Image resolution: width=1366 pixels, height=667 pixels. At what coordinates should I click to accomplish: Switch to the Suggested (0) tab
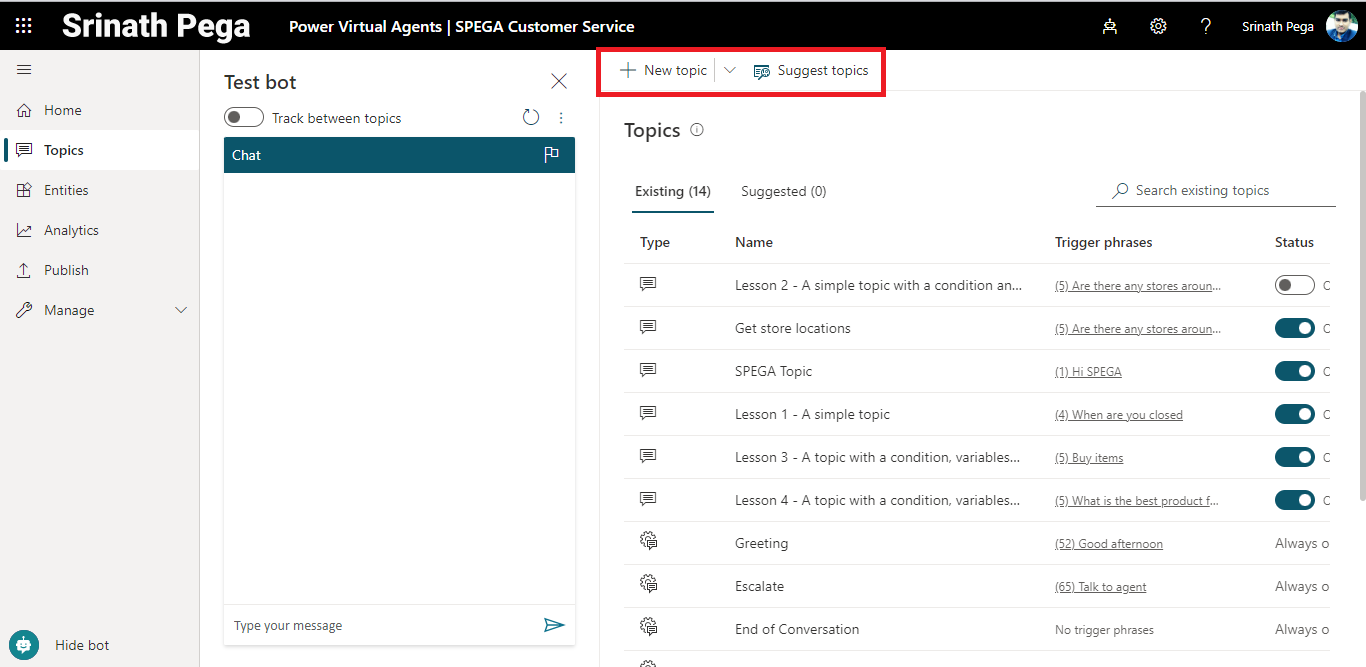tap(783, 191)
